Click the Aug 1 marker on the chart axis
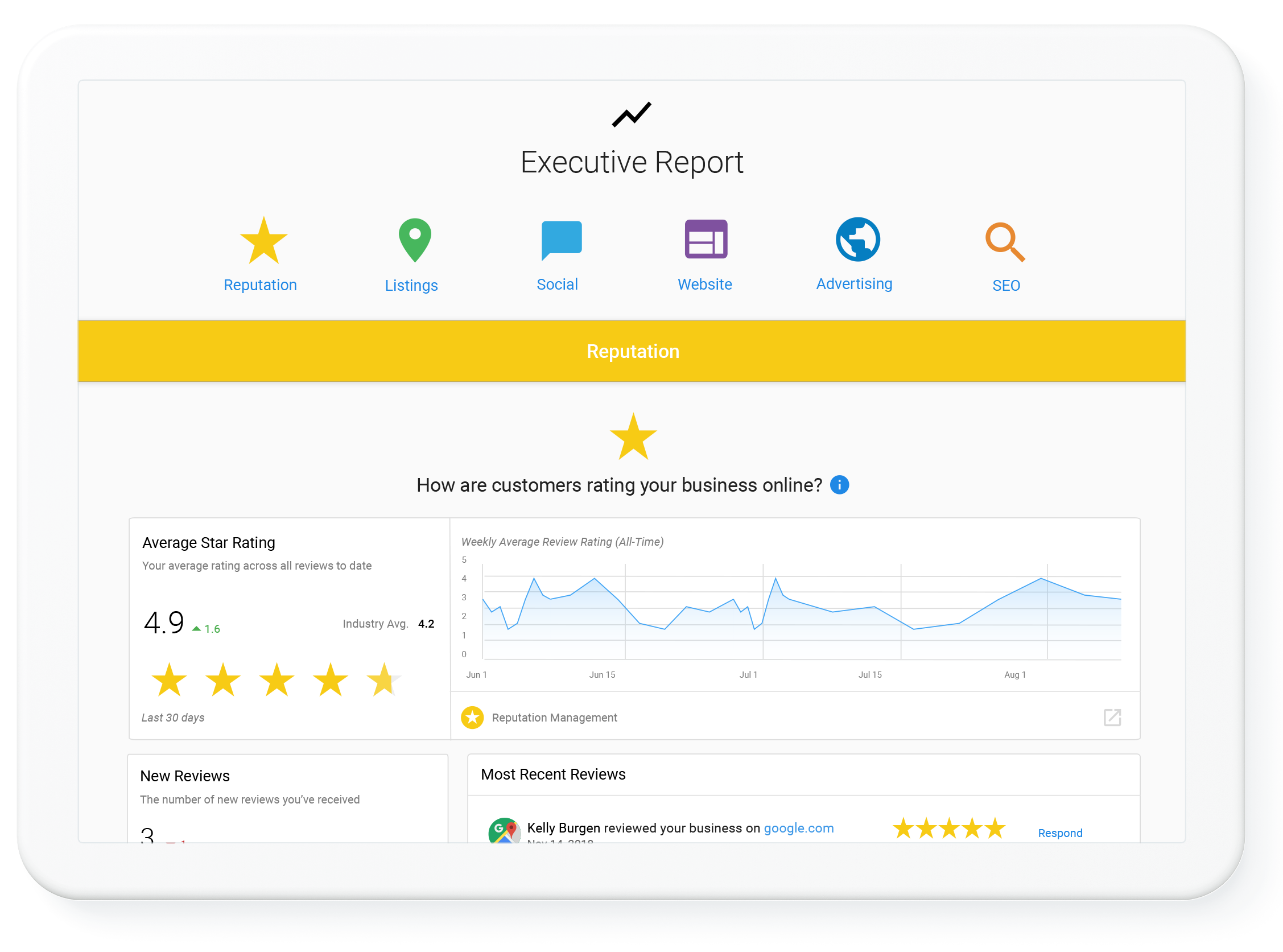The image size is (1283, 952). click(x=1014, y=674)
